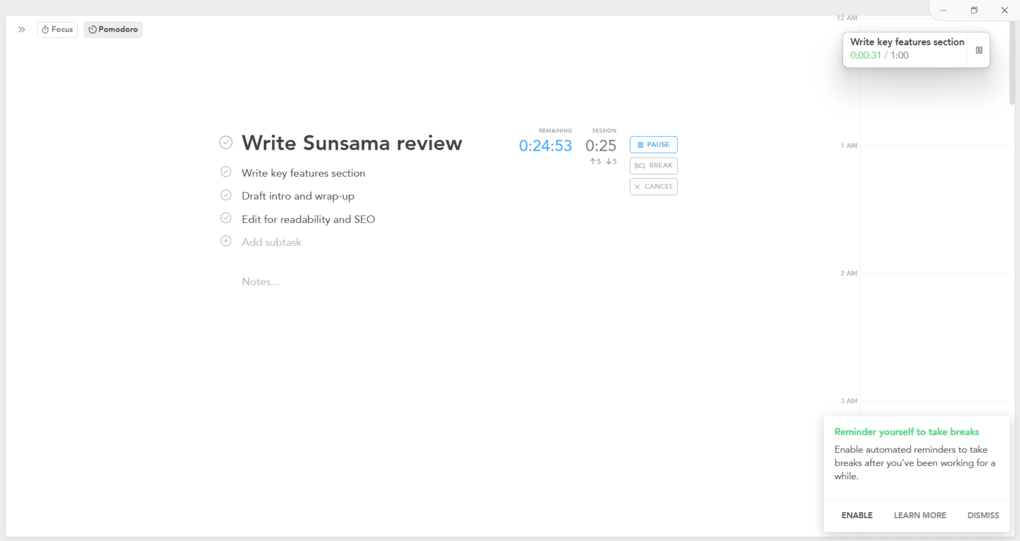Close the Sunsama window
Screen dimensions: 1020x541
[1004, 10]
